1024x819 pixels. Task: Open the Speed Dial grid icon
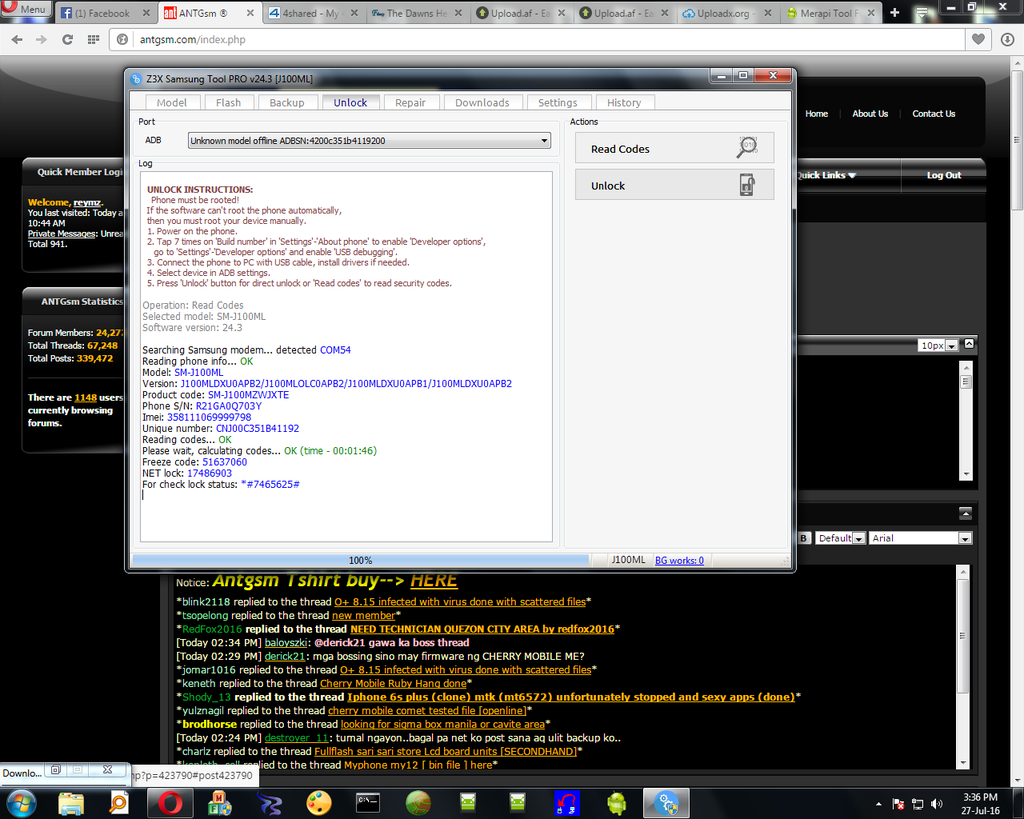pos(93,39)
